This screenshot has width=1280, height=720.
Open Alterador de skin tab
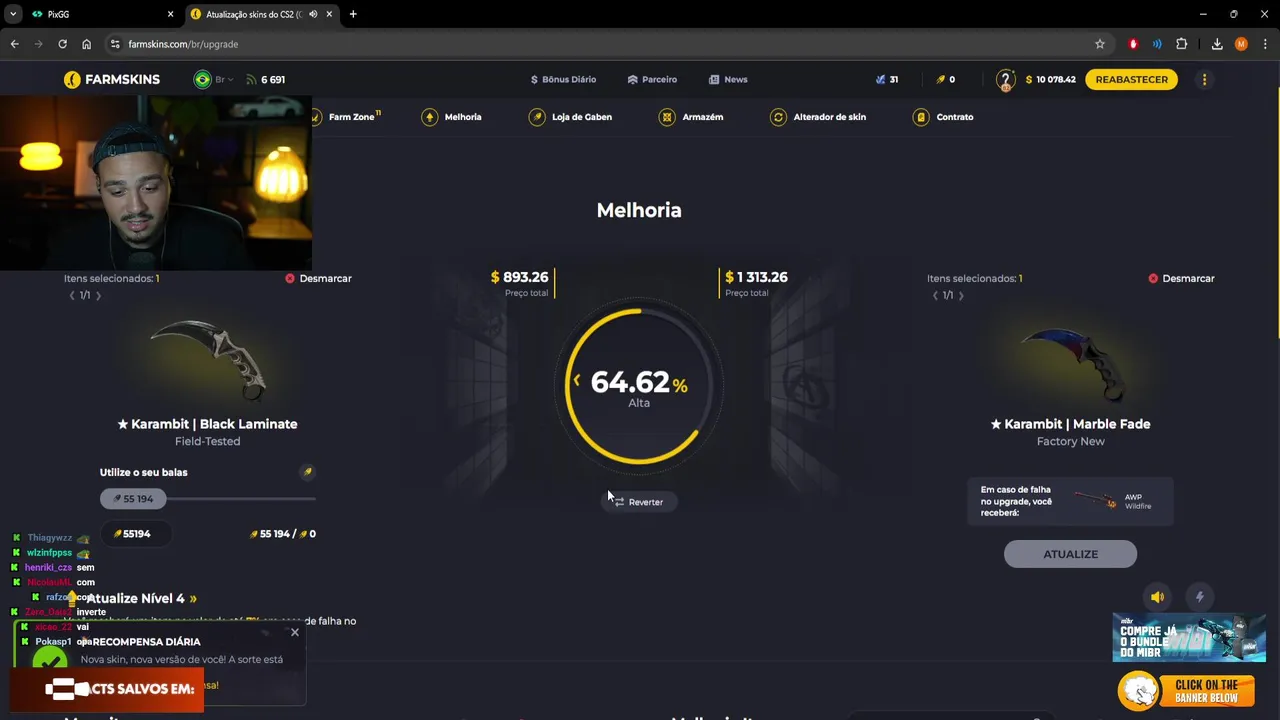point(818,117)
